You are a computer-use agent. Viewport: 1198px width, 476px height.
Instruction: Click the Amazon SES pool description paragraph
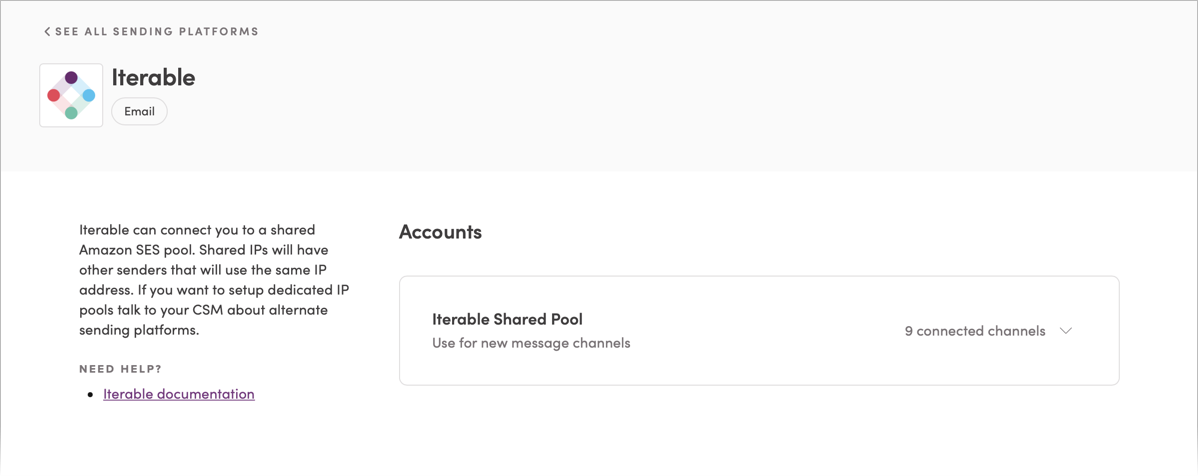click(x=215, y=280)
